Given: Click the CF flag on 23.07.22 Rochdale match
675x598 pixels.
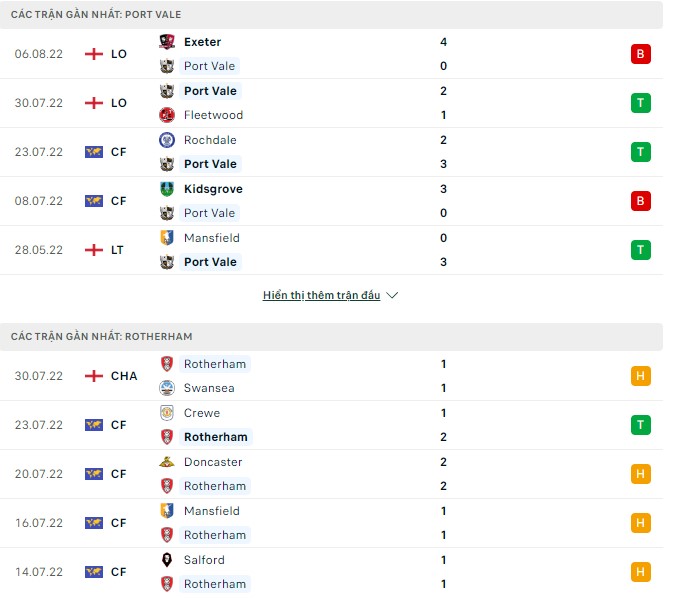Looking at the screenshot, I should coord(94,152).
